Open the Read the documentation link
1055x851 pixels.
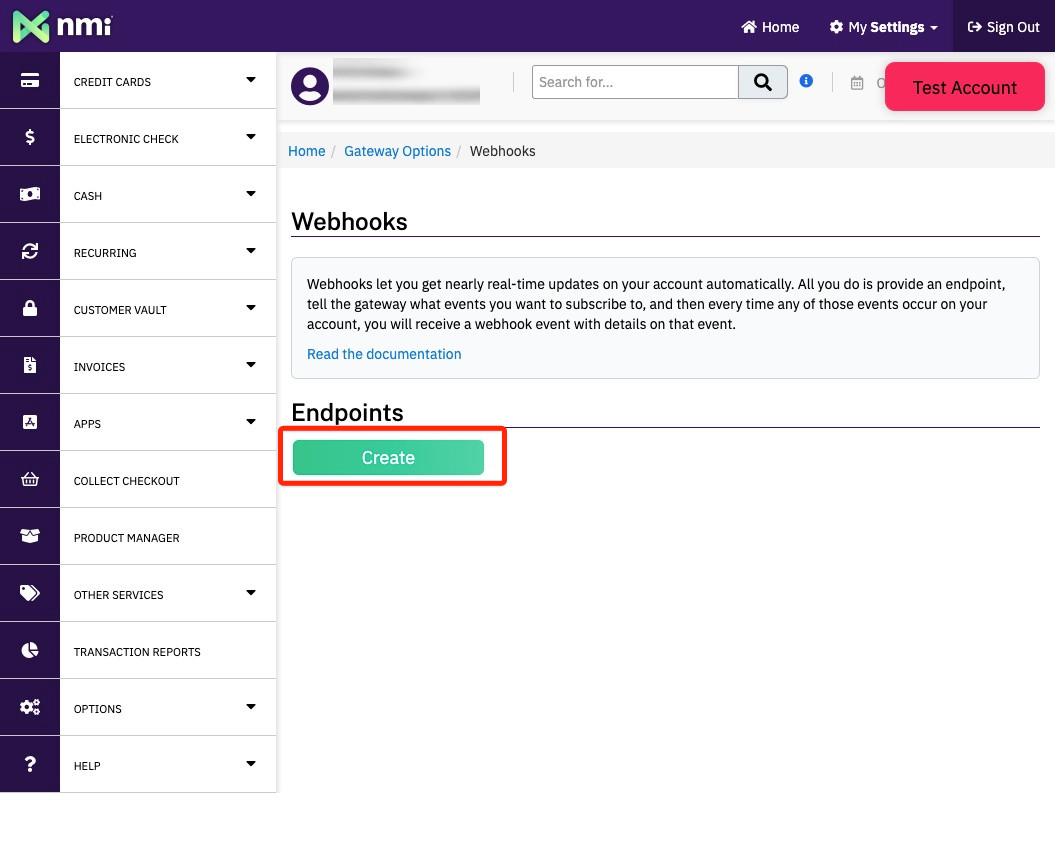(384, 354)
